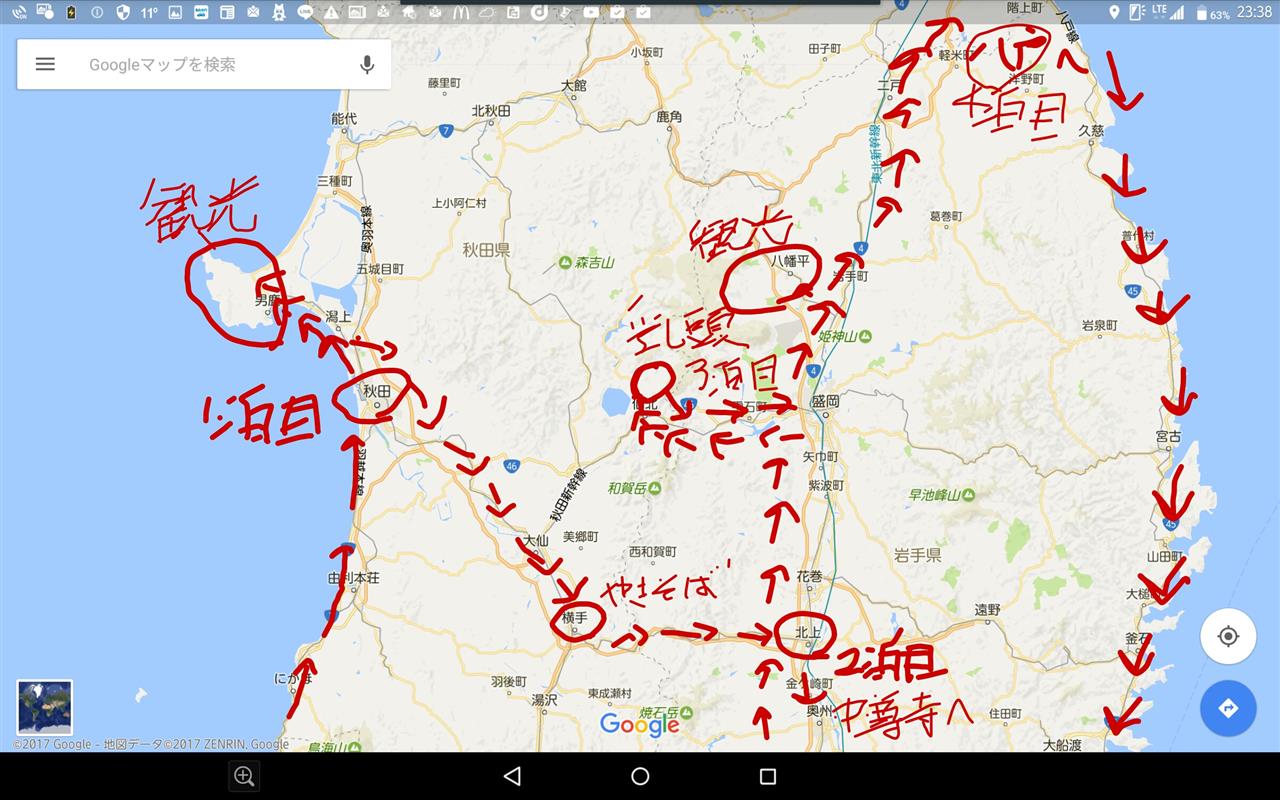Select the 西和賀町 town label
This screenshot has width=1280, height=800.
652,552
